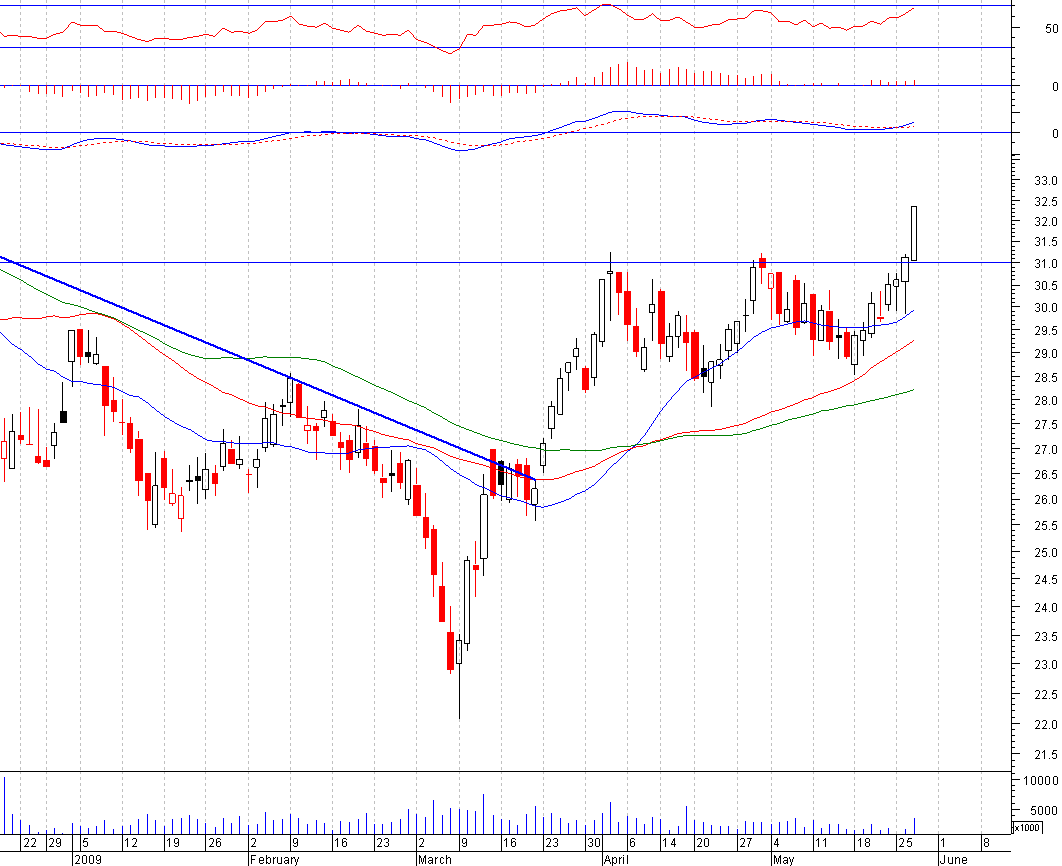The image size is (1062, 866).
Task: Select the 23.5 price axis label
Action: 1045,636
